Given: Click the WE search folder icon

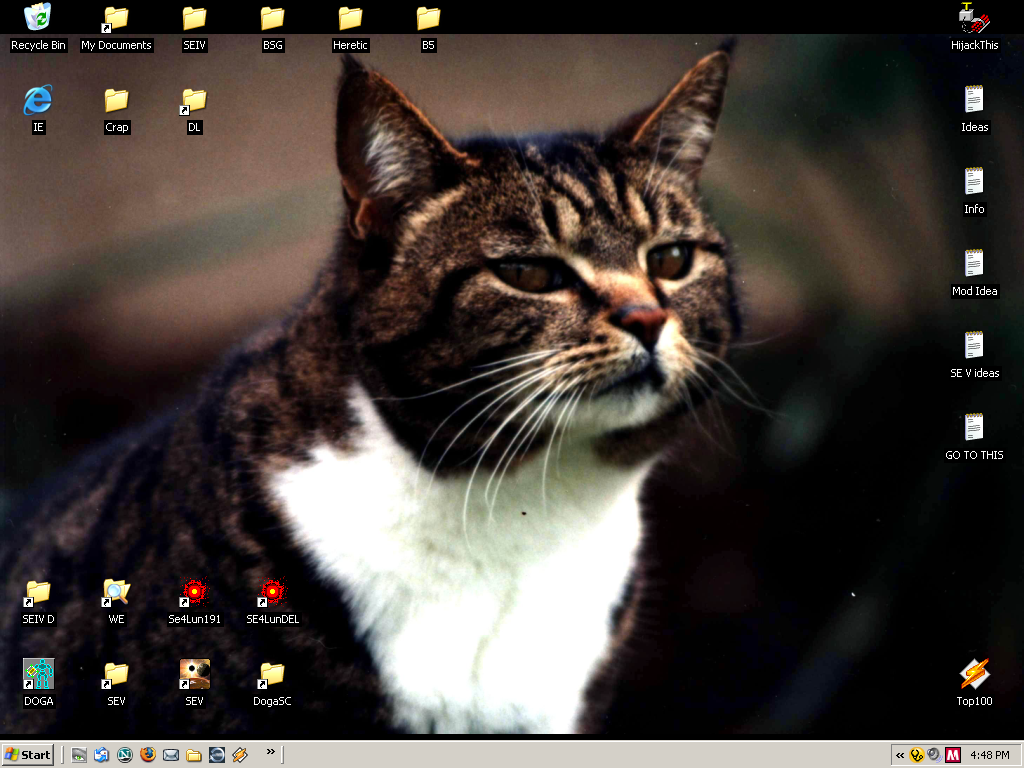Looking at the screenshot, I should click(x=116, y=592).
